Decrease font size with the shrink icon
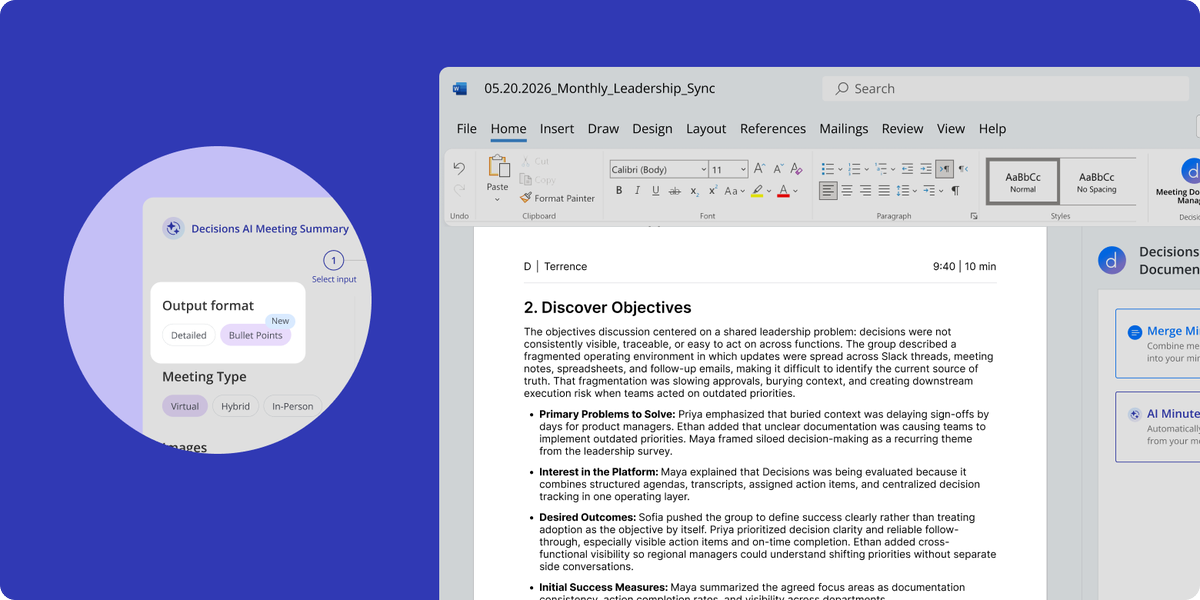 [x=778, y=169]
